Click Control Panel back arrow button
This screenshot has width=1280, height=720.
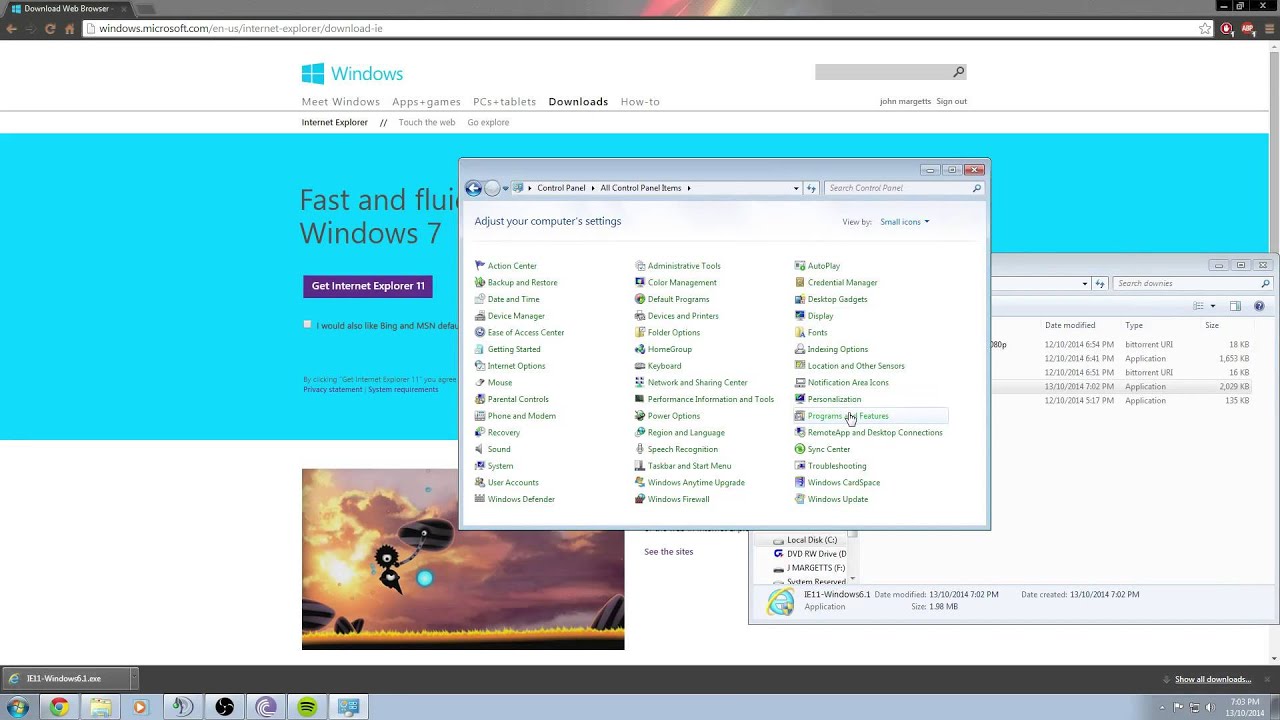point(474,188)
